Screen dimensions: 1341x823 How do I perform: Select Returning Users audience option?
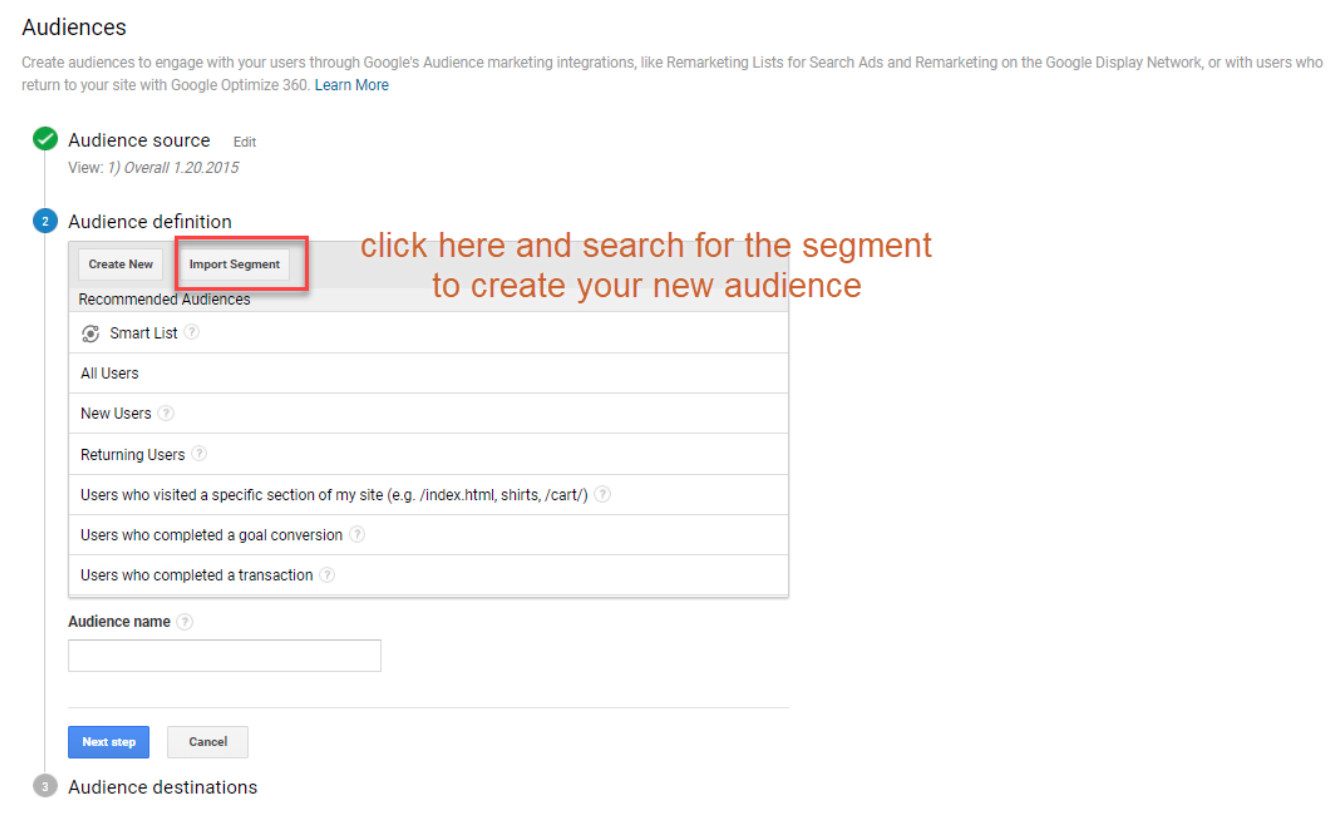(132, 454)
